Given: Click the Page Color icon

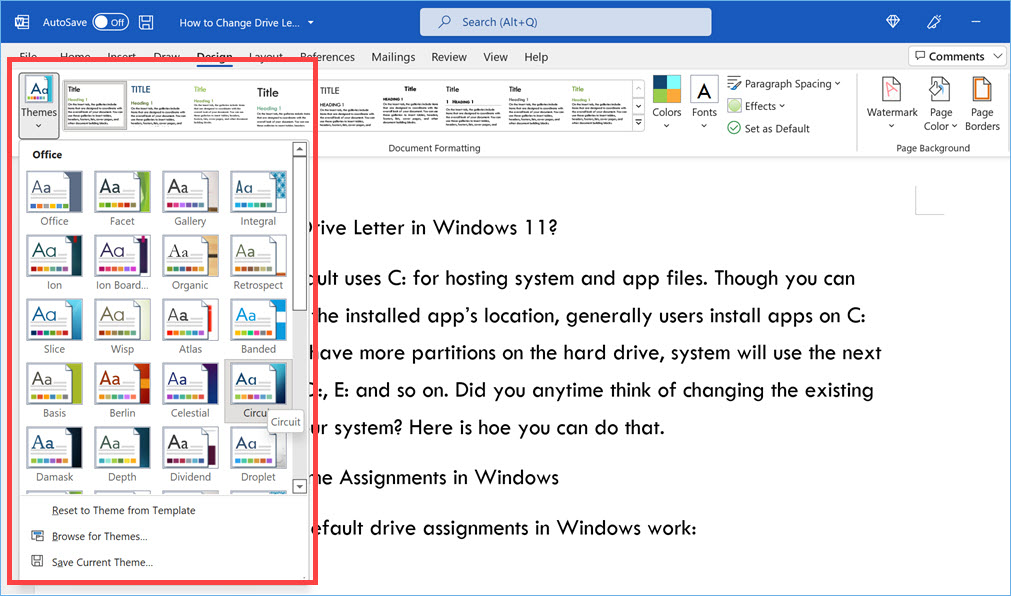Looking at the screenshot, I should 939,103.
